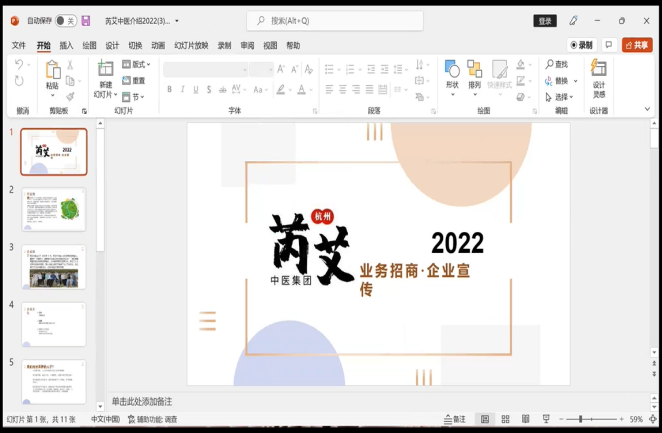Click the 重置 reset button
Screen dimensions: 662x433
[x=134, y=81]
